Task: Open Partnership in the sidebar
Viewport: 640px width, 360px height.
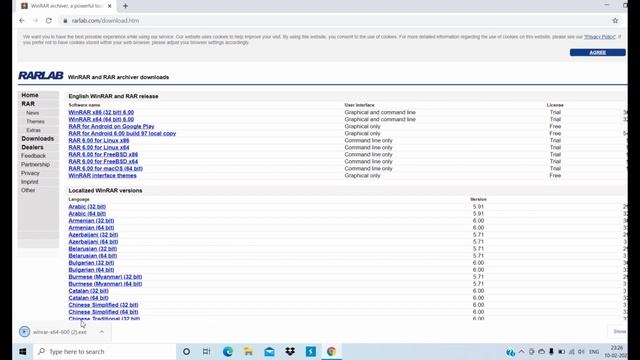Action: pyautogui.click(x=36, y=164)
